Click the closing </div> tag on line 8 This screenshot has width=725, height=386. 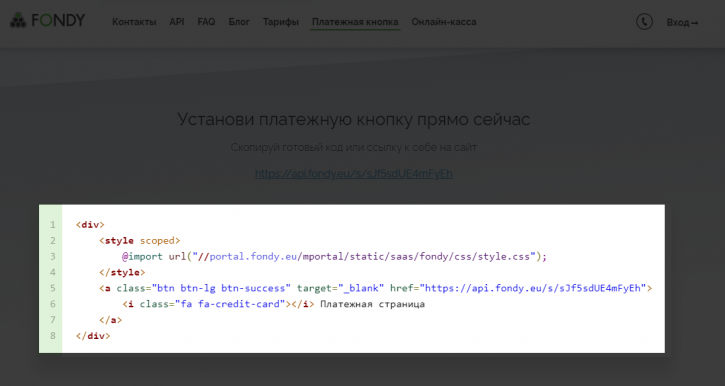[x=93, y=336]
